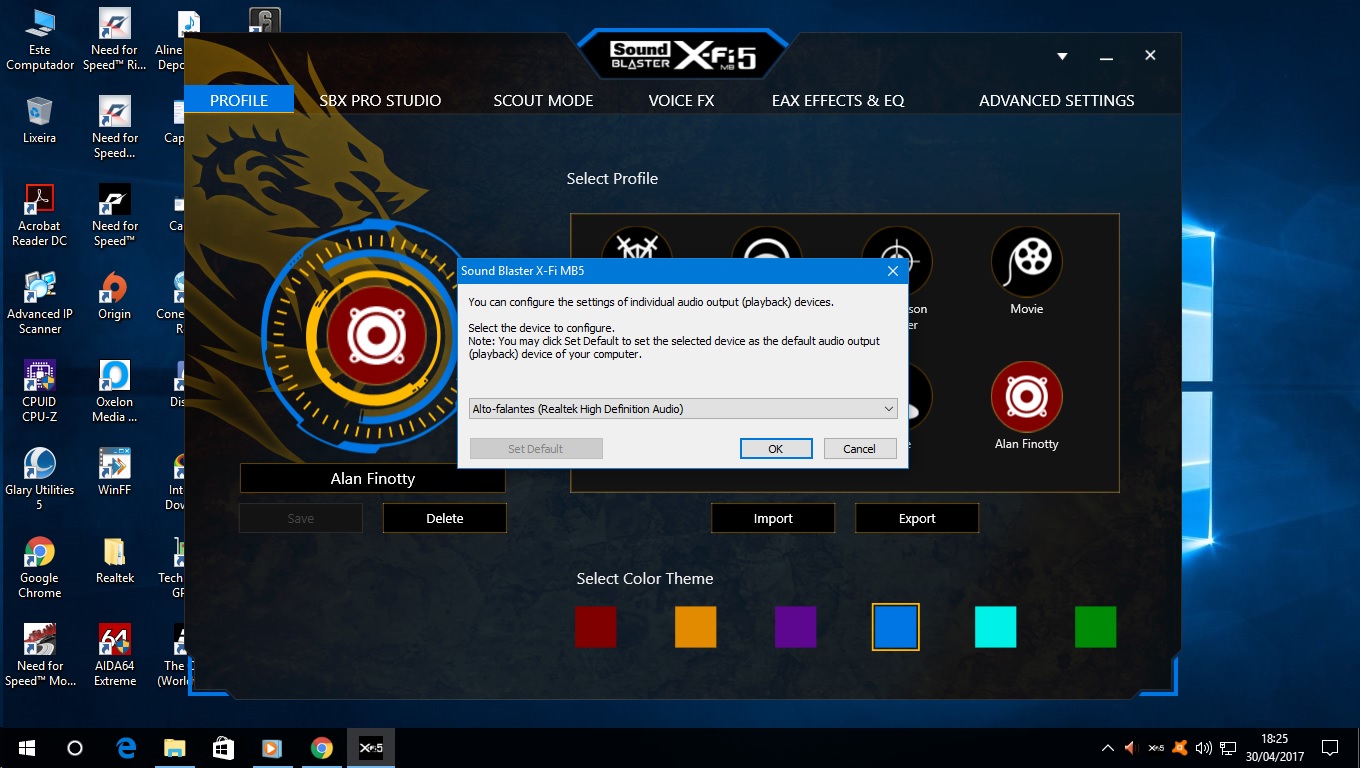Switch to the PROFILE tab

[239, 100]
